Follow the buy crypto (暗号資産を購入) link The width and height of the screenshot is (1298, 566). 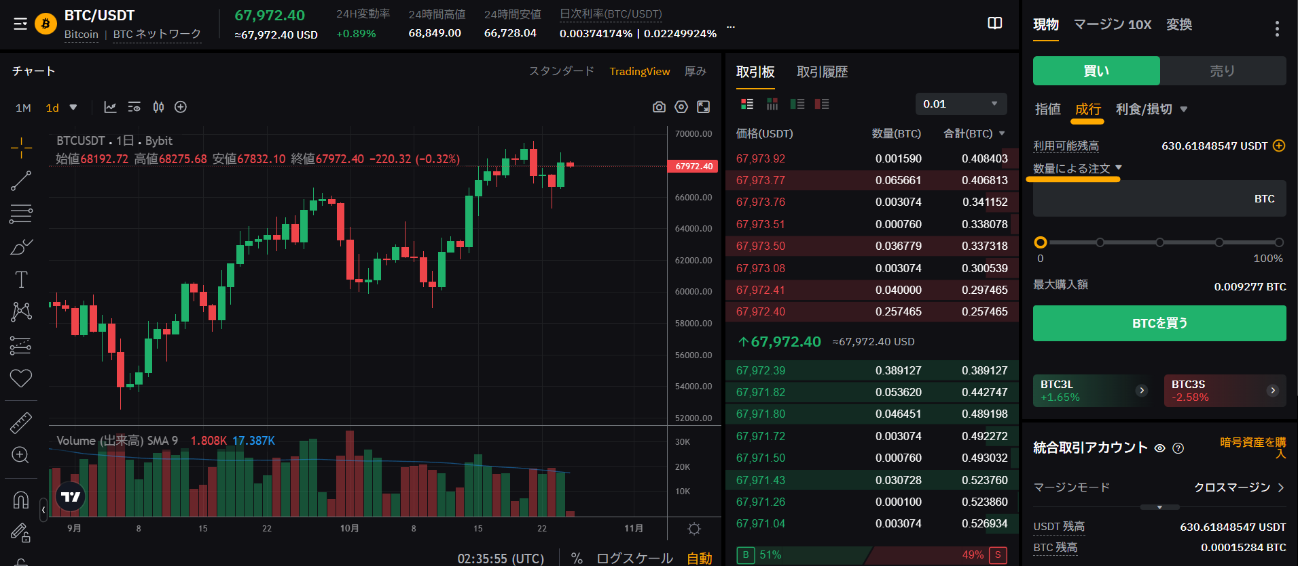(x=1252, y=447)
